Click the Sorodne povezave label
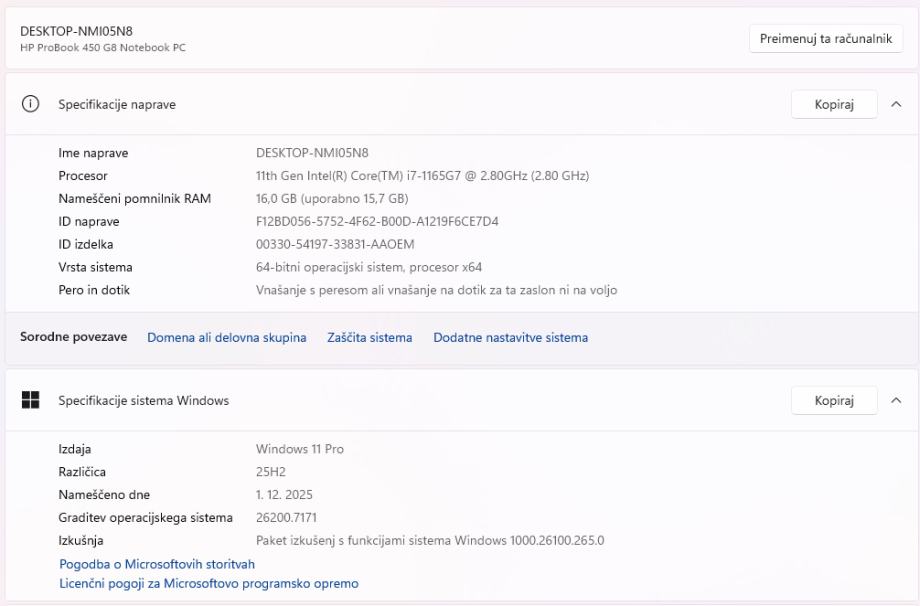The image size is (920, 606). [x=73, y=337]
